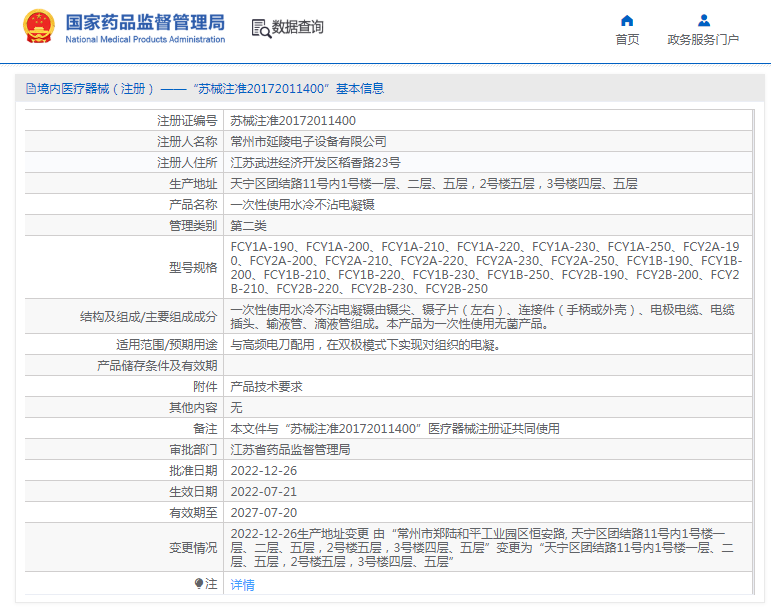Image resolution: width=771 pixels, height=609 pixels.
Task: Select registration number 苏械注准20172011400 value
Action: tap(293, 121)
